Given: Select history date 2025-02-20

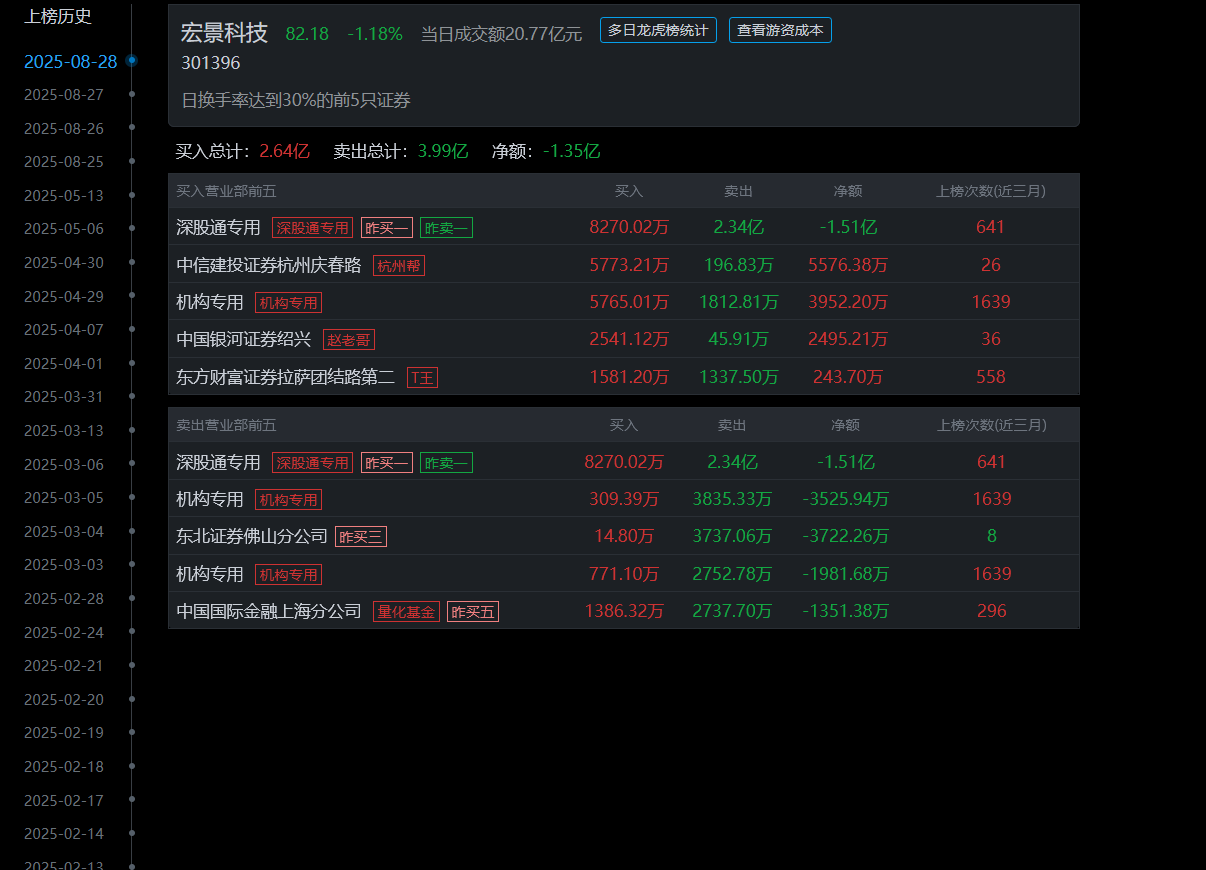Looking at the screenshot, I should coord(63,699).
